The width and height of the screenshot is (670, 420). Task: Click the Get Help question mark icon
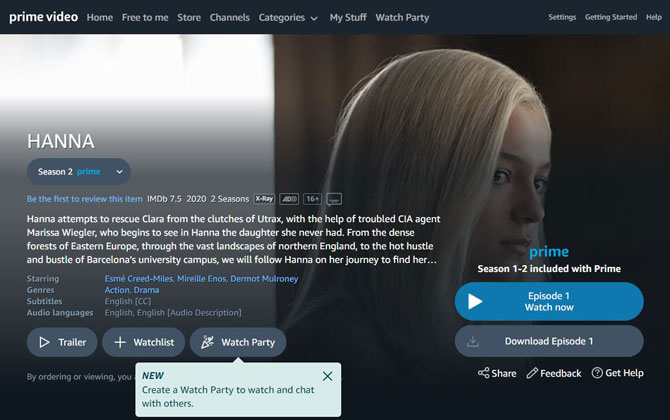click(597, 373)
